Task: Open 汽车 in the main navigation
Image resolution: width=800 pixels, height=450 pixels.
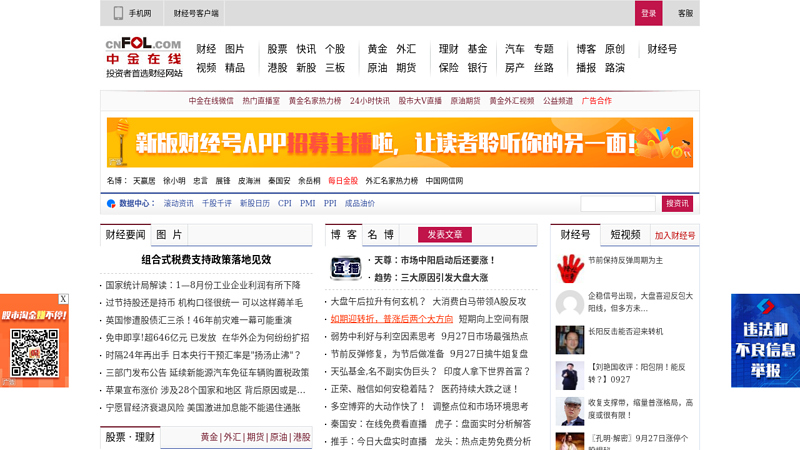Action: (x=515, y=49)
